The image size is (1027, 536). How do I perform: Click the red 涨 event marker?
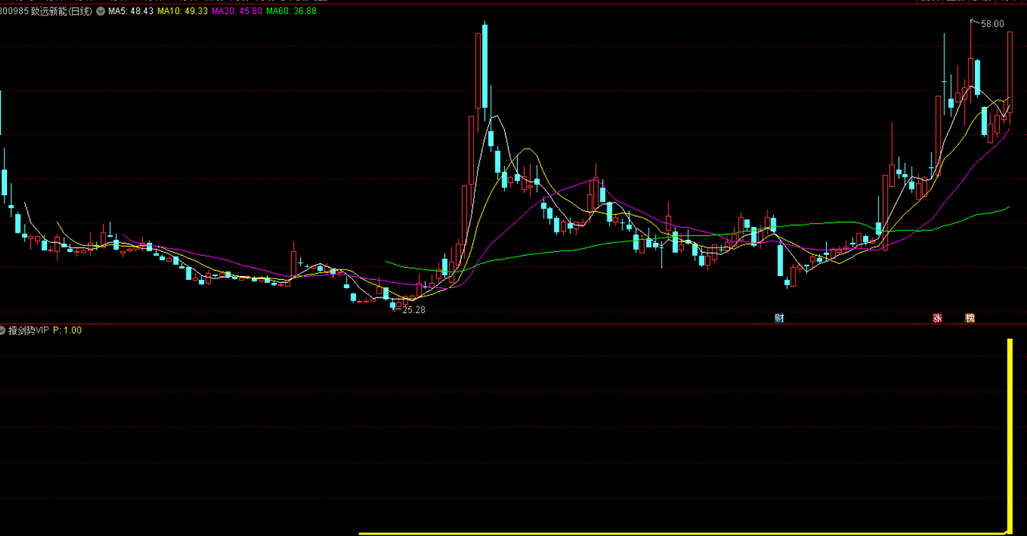(x=937, y=318)
